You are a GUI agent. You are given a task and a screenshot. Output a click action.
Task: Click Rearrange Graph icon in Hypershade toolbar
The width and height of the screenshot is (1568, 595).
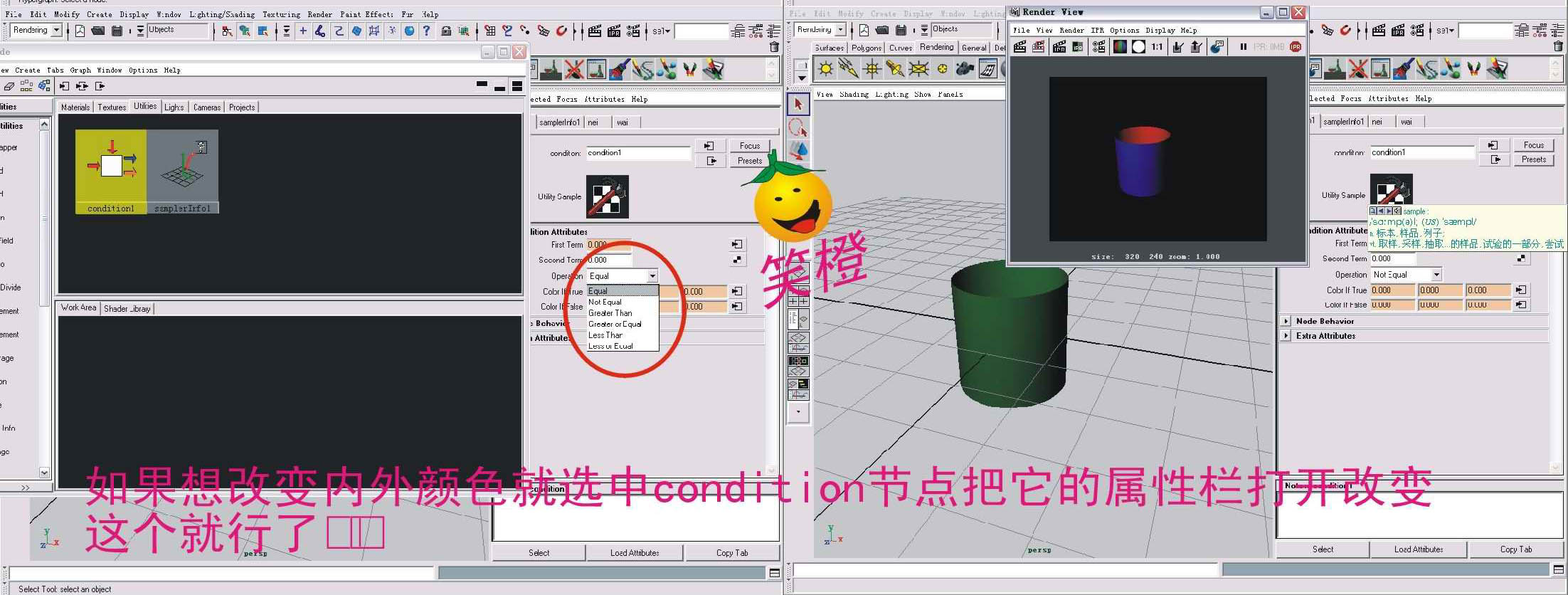(26, 86)
